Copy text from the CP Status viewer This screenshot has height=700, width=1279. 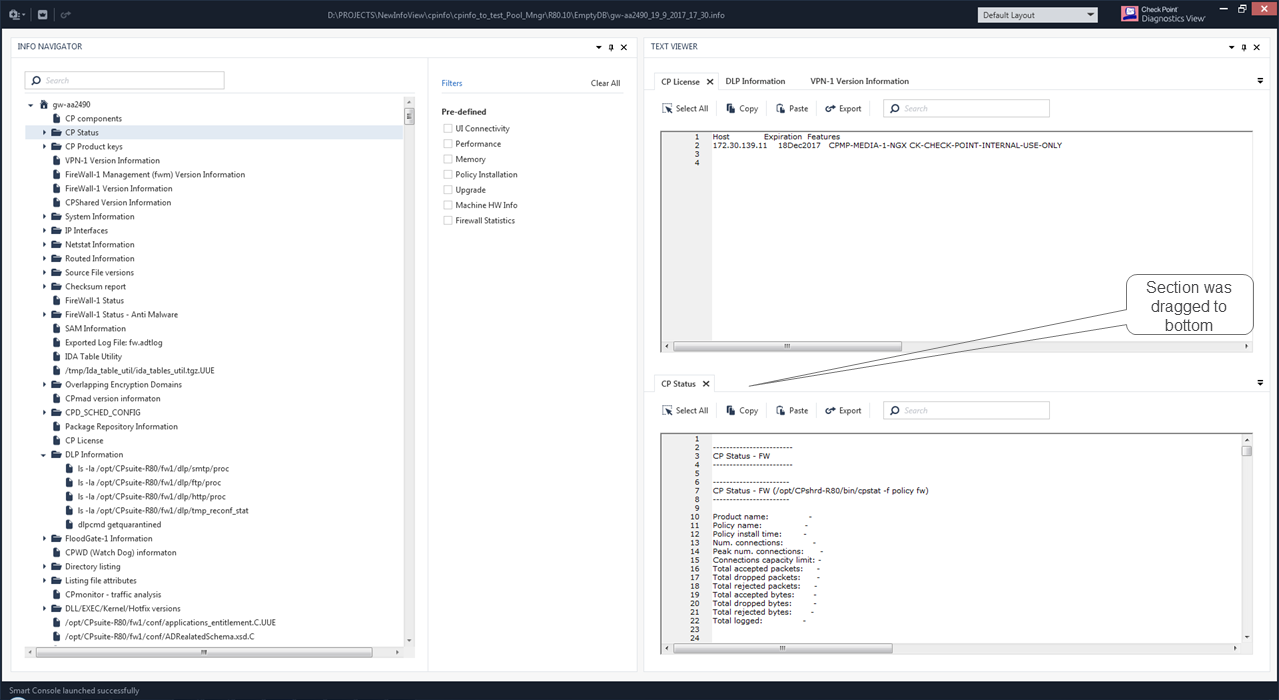pyautogui.click(x=742, y=410)
